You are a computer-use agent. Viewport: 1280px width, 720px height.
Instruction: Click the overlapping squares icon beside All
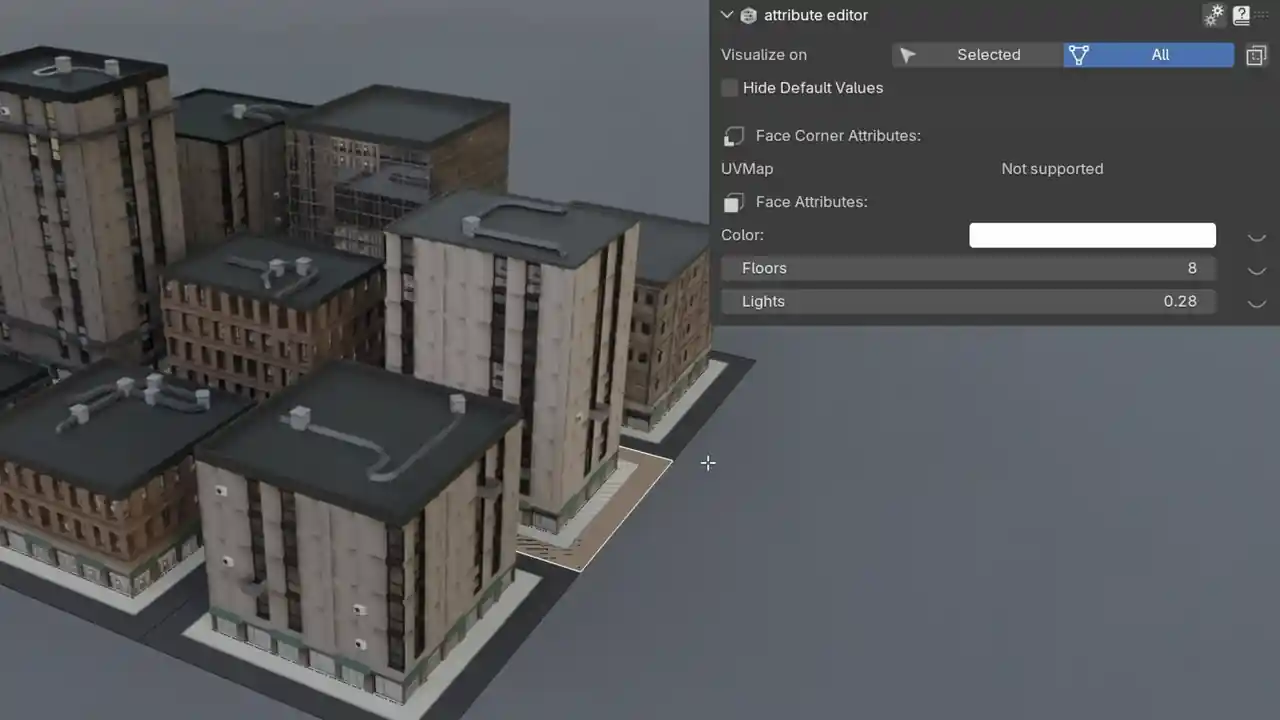coord(1256,55)
